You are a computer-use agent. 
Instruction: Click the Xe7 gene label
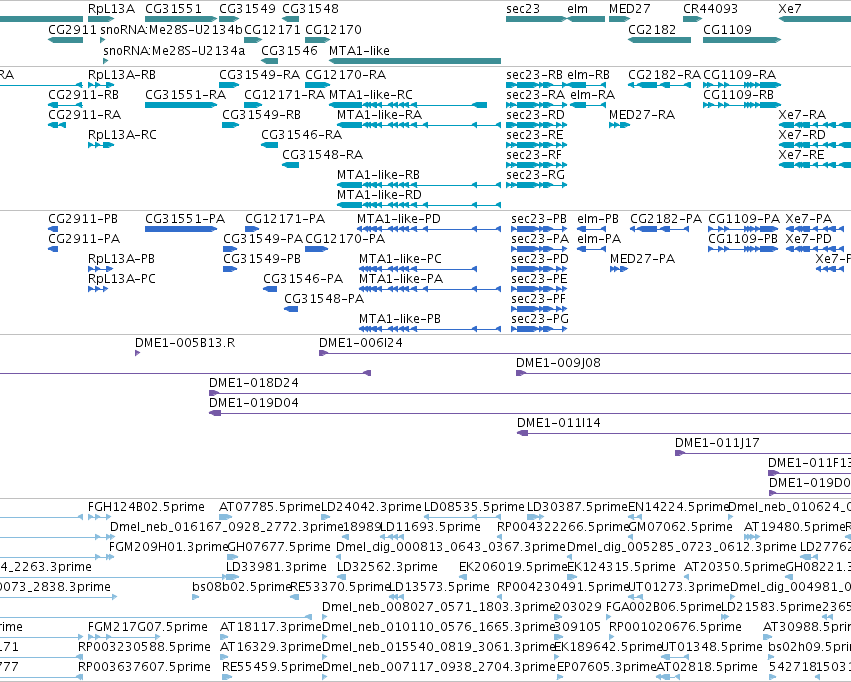[790, 9]
